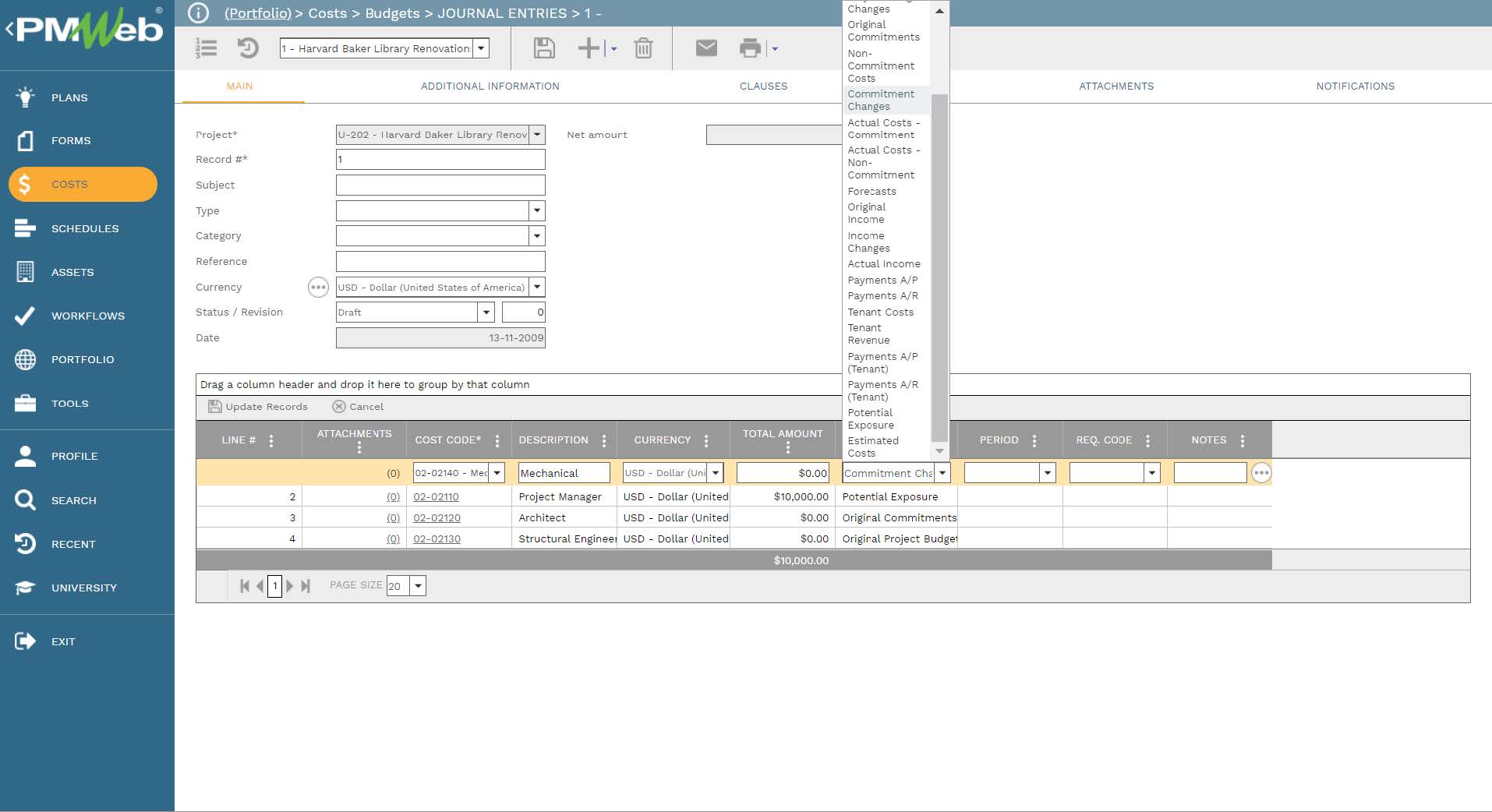This screenshot has height=812, width=1492.
Task: Select Forecasts from dropdown list
Action: [x=872, y=192]
